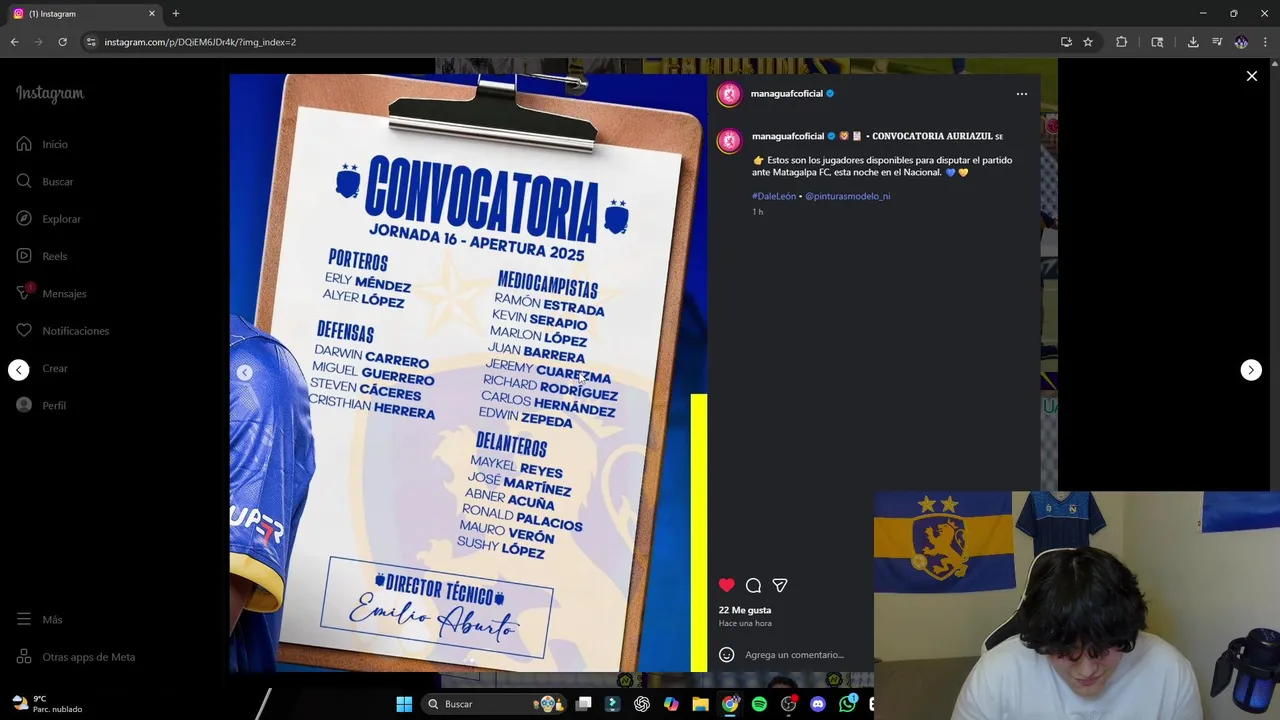Open the @pinturasmodelo_ni mention
Viewport: 1280px width, 720px height.
847,197
